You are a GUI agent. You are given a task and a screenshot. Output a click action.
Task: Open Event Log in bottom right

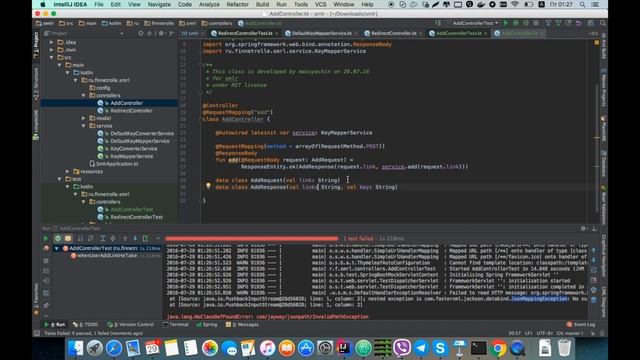tap(581, 325)
